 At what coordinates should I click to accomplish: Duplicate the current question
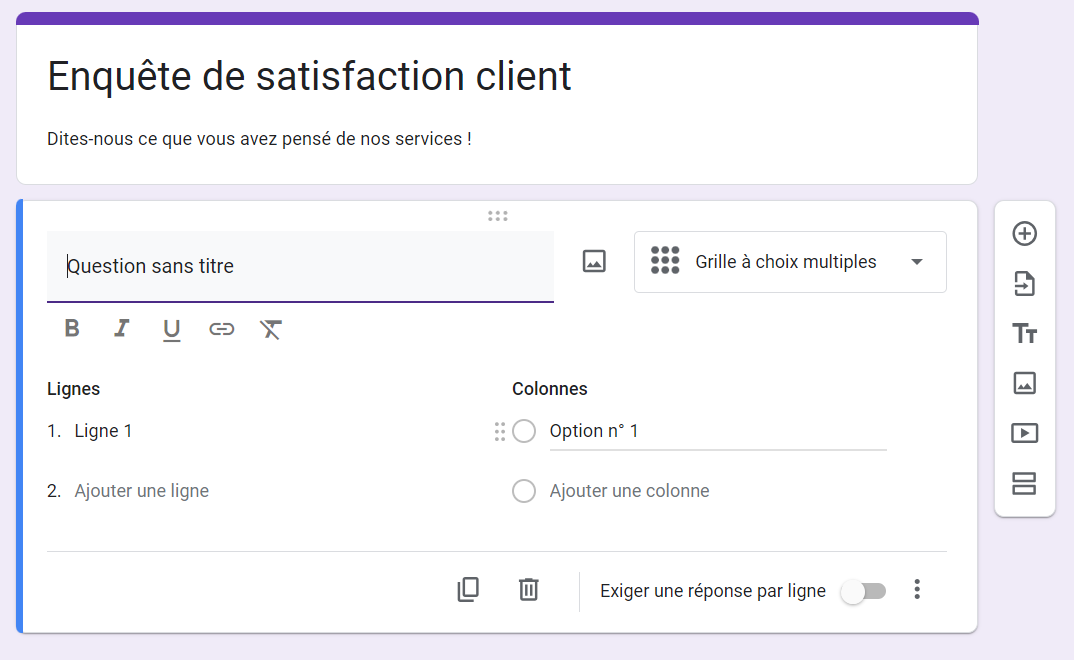[x=468, y=590]
